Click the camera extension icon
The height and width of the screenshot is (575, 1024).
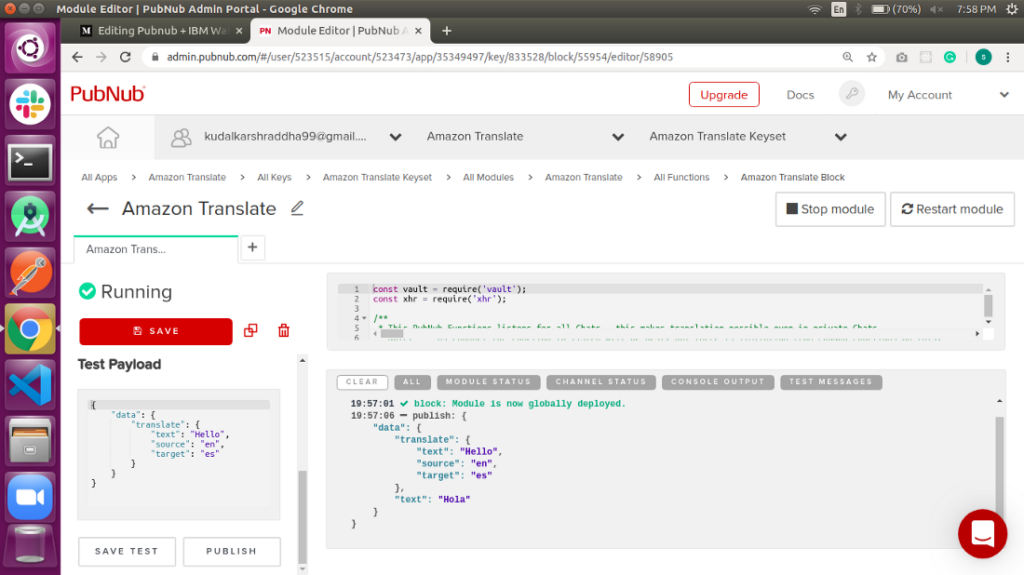click(x=901, y=57)
